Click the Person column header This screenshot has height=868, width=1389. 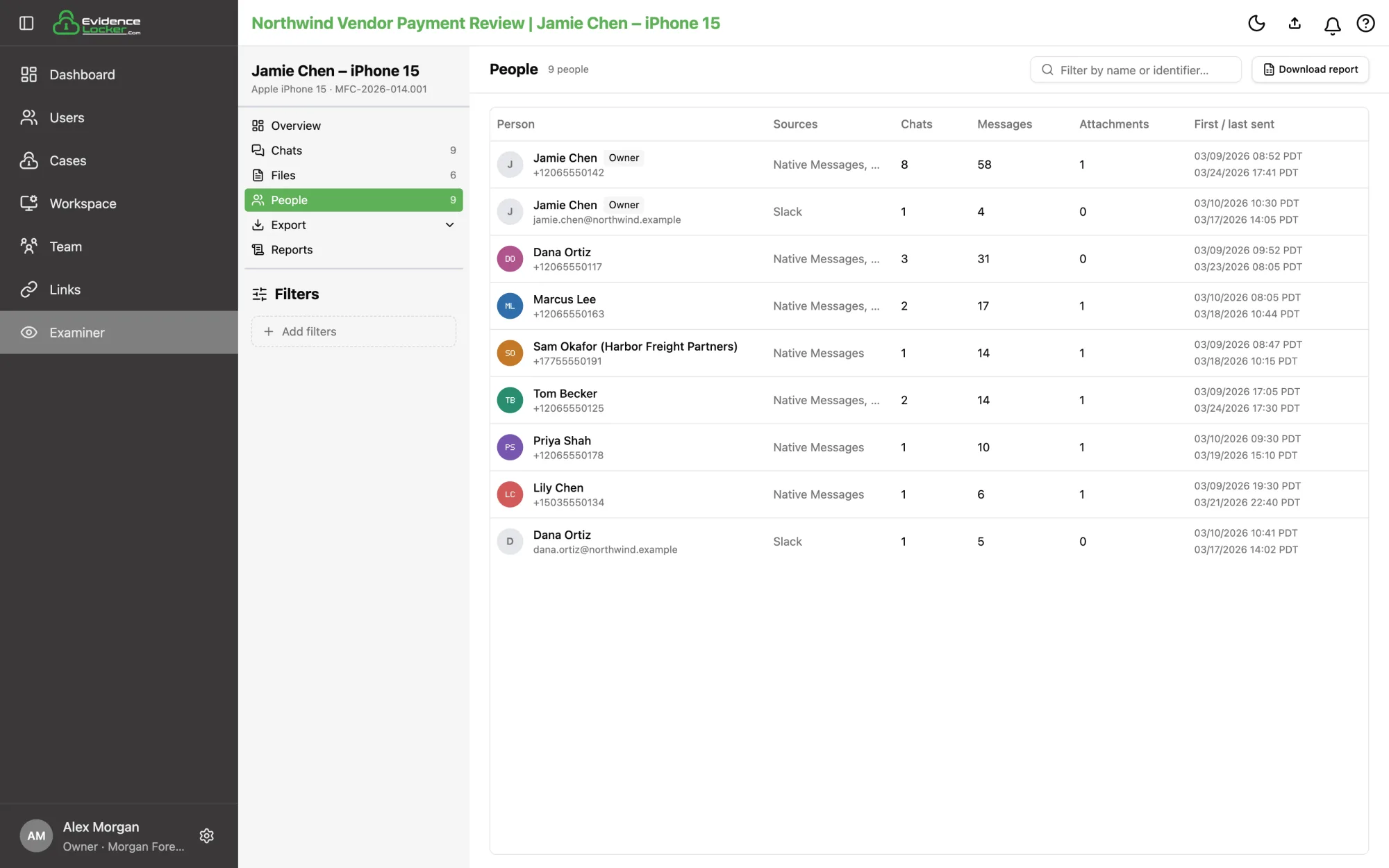point(515,124)
